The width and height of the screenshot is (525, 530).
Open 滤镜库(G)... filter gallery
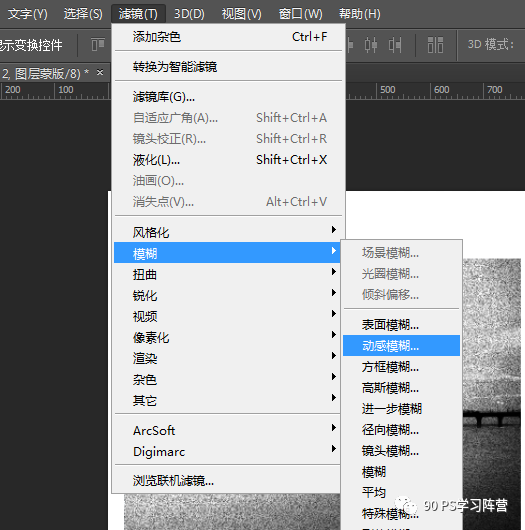[228, 97]
